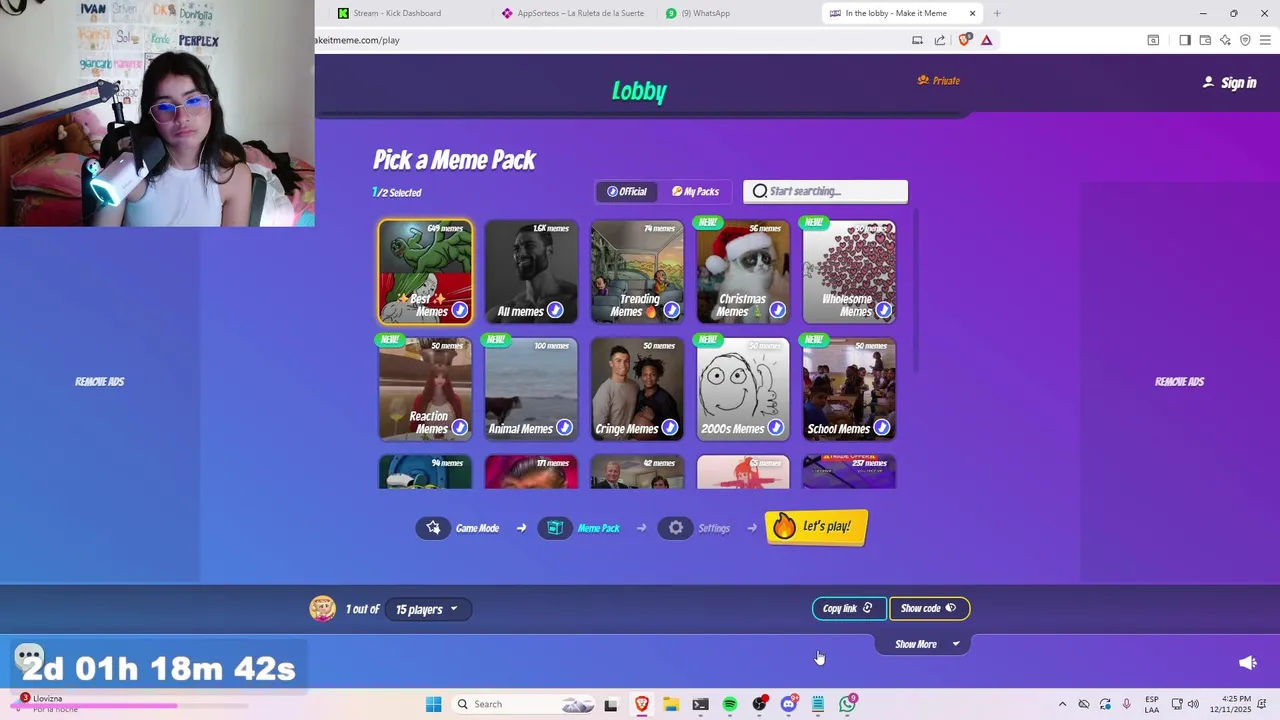Image resolution: width=1280 pixels, height=720 pixels.
Task: Toggle the Cringe Memes pack checkmark
Action: click(671, 428)
